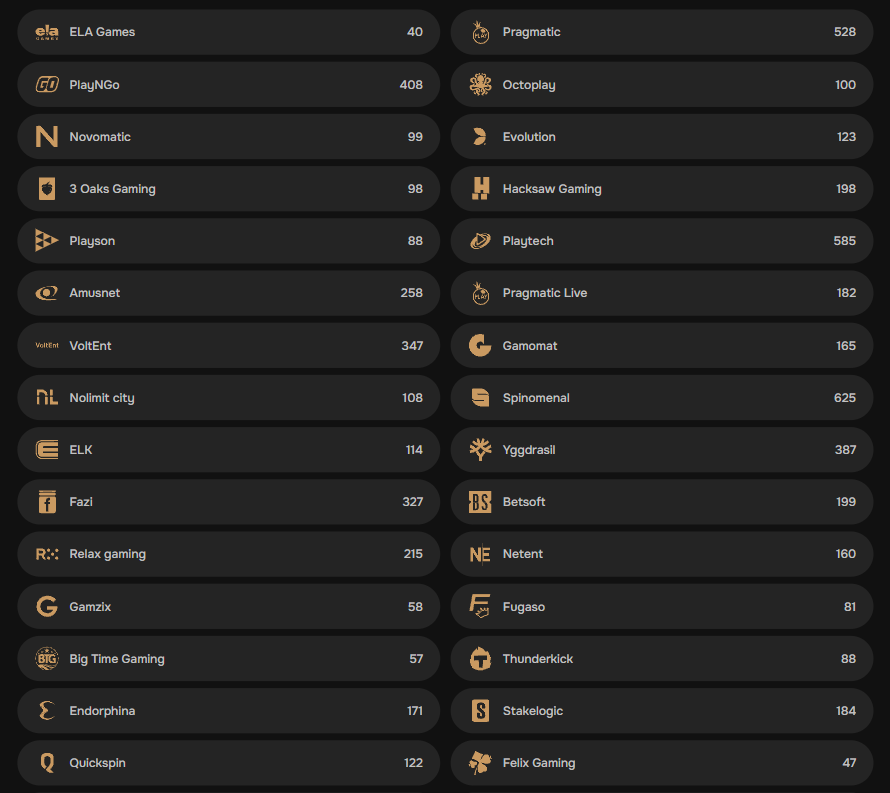Open Relax gaming provider games
The image size is (890, 793).
228,554
